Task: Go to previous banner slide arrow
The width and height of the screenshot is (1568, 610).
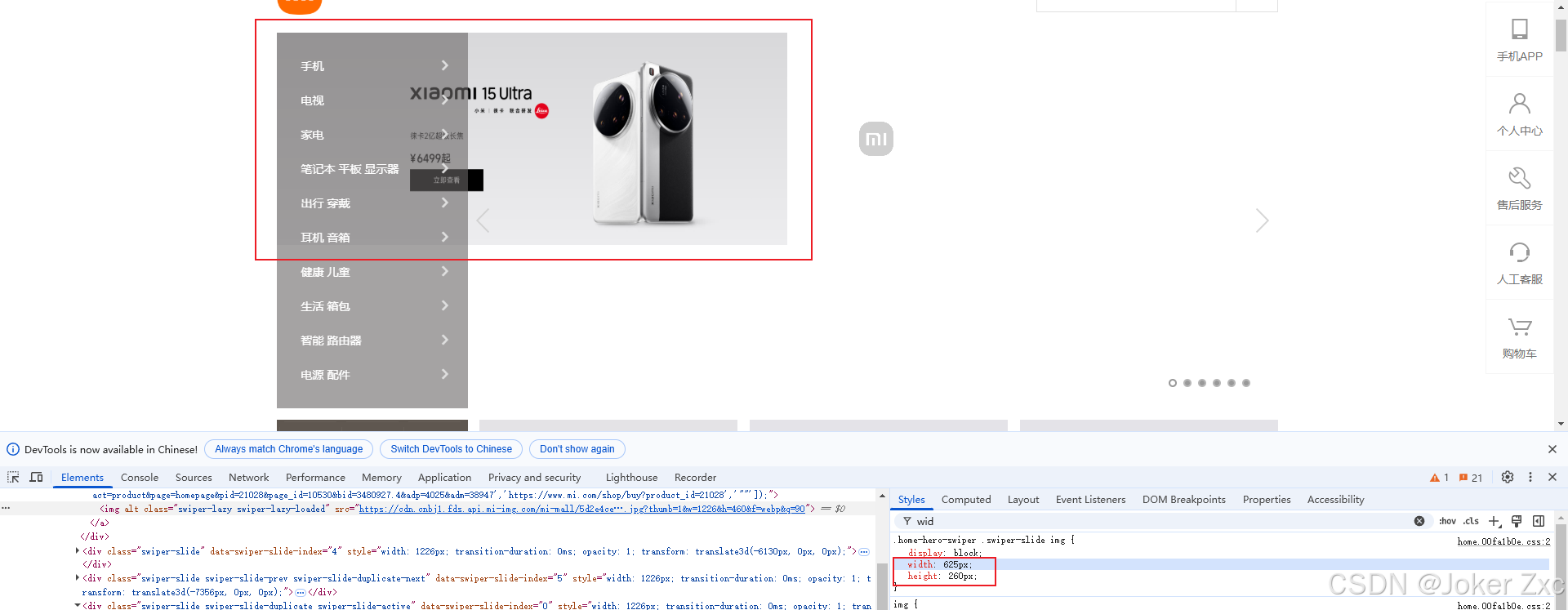Action: (x=483, y=220)
